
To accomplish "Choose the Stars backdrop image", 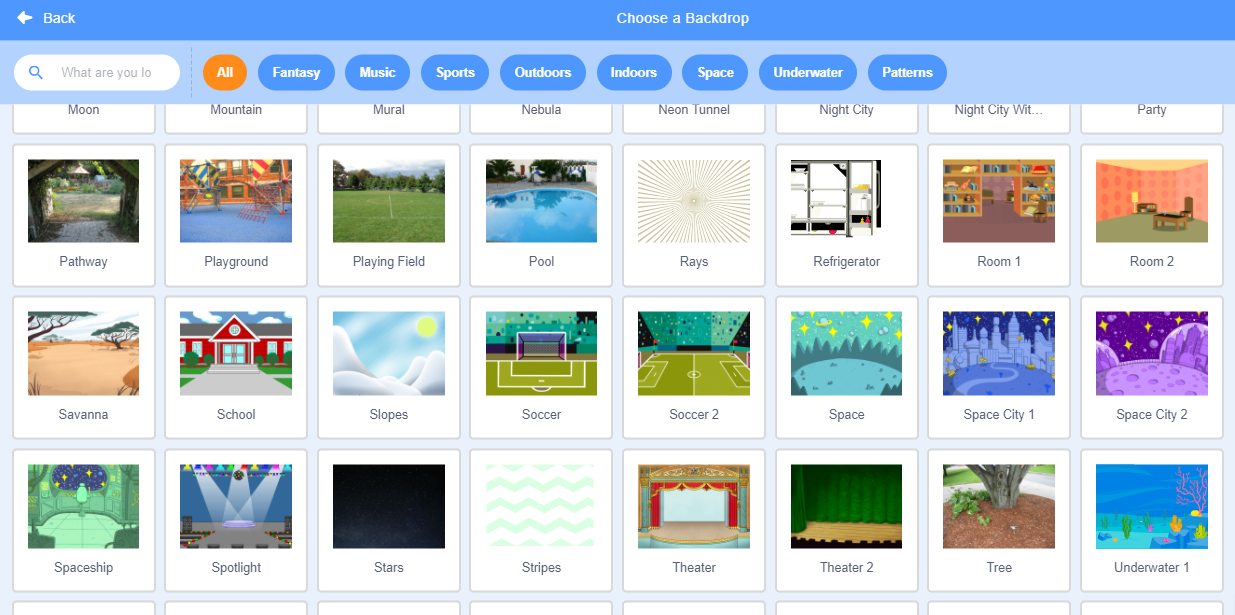I will [389, 506].
